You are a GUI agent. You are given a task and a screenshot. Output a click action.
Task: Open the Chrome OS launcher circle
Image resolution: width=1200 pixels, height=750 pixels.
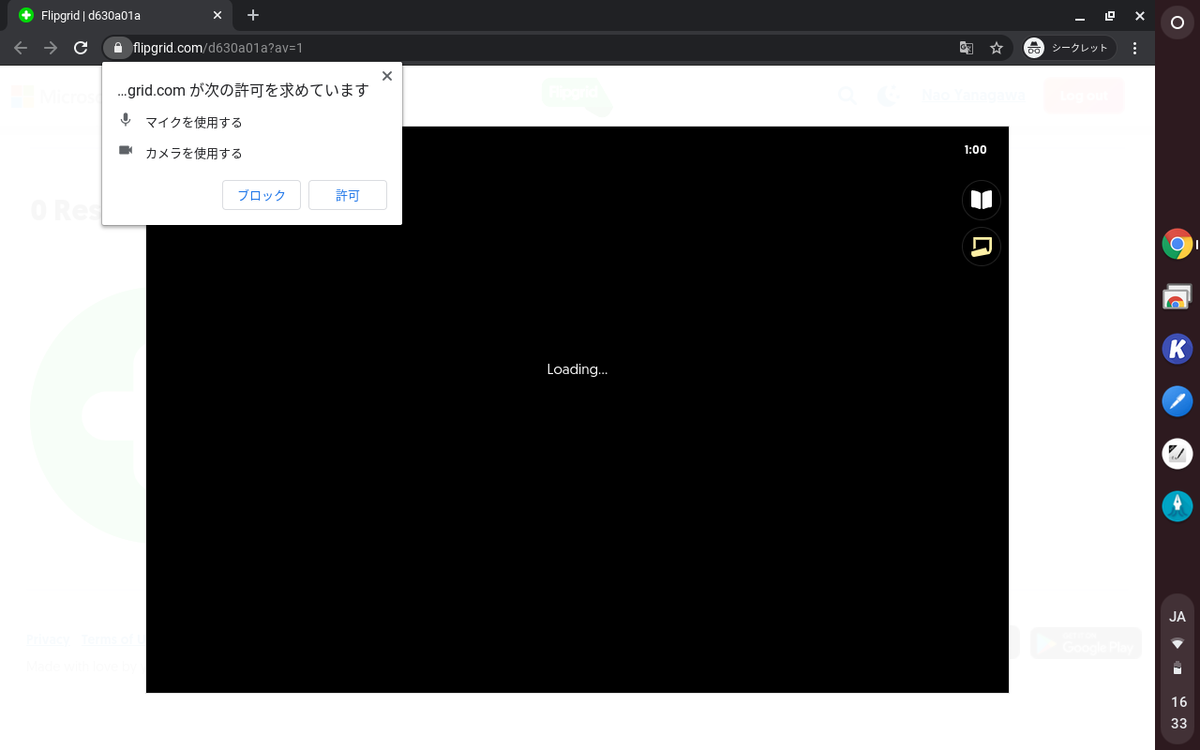tap(1177, 23)
